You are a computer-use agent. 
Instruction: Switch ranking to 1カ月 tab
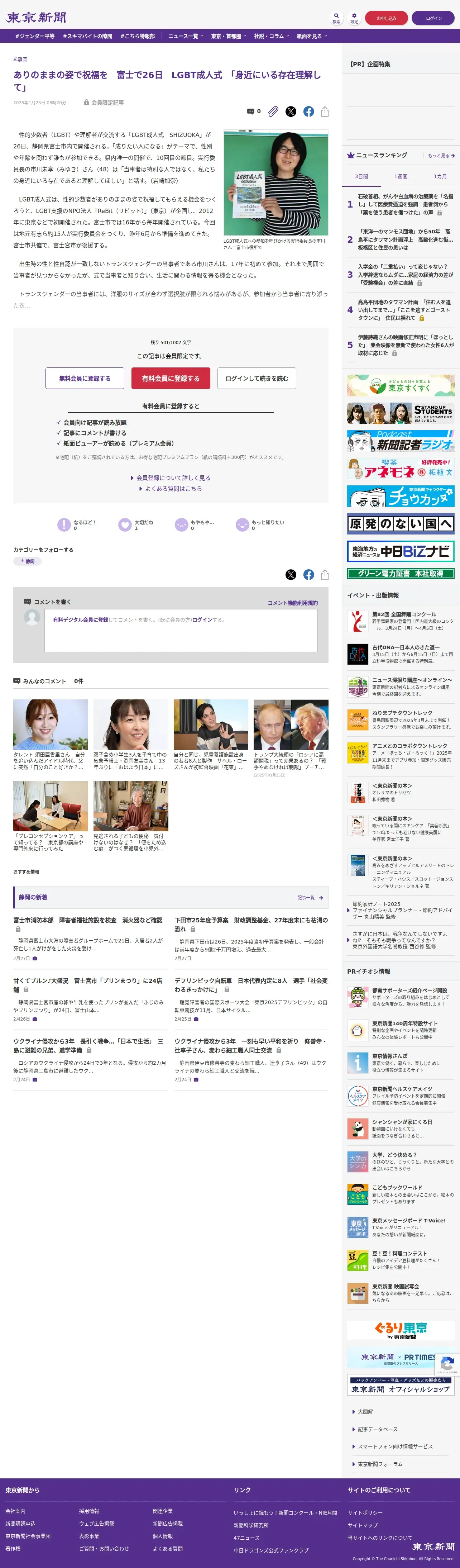pos(440,176)
